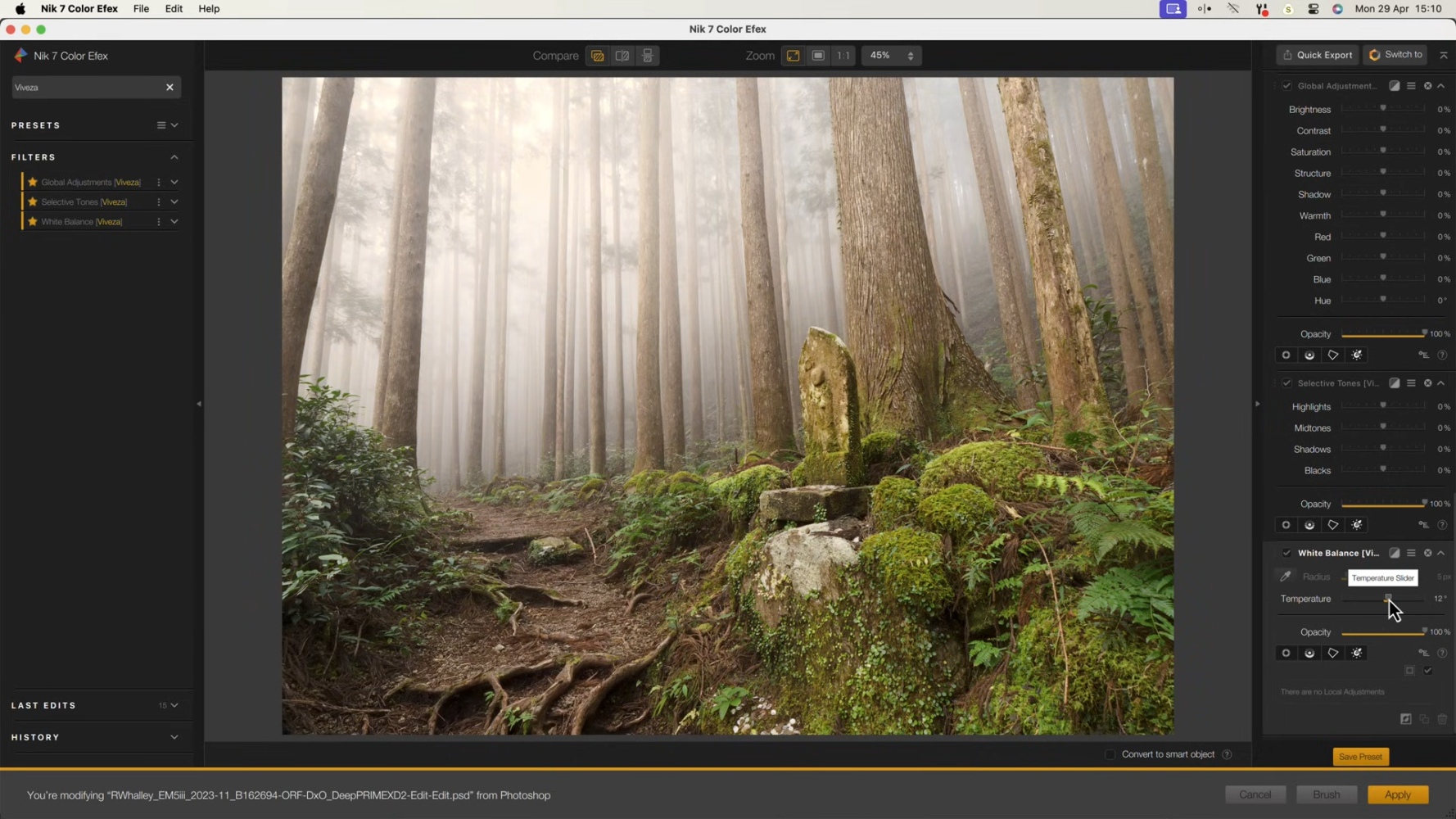Click the Apply button
1456x819 pixels.
point(1397,794)
